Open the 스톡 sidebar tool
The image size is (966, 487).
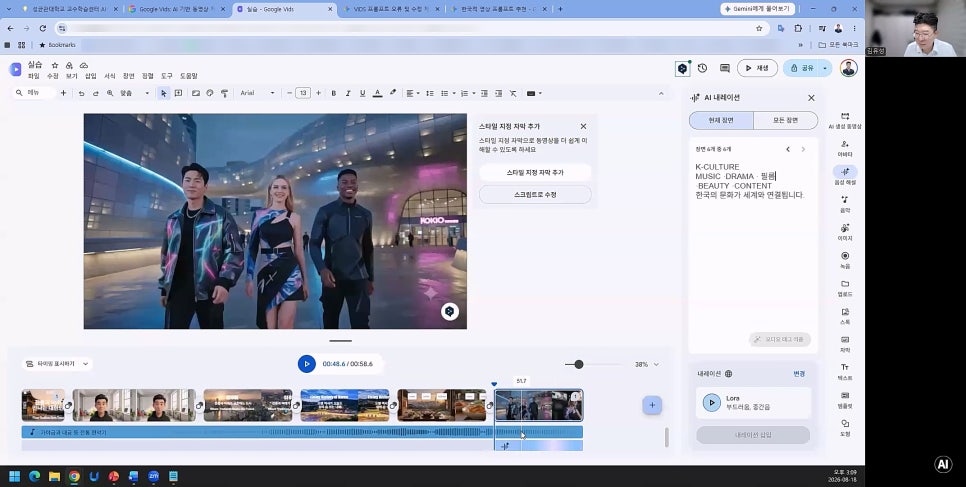click(x=845, y=316)
